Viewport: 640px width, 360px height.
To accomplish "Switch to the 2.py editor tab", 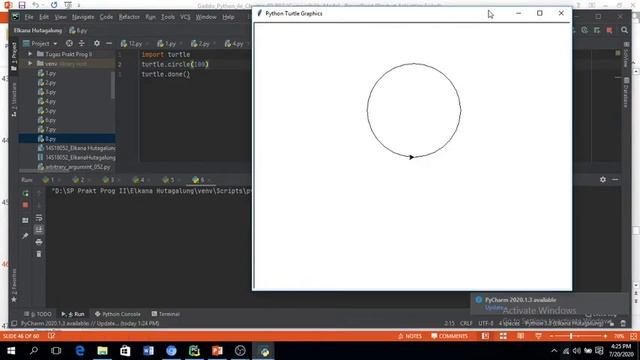I will 200,44.
